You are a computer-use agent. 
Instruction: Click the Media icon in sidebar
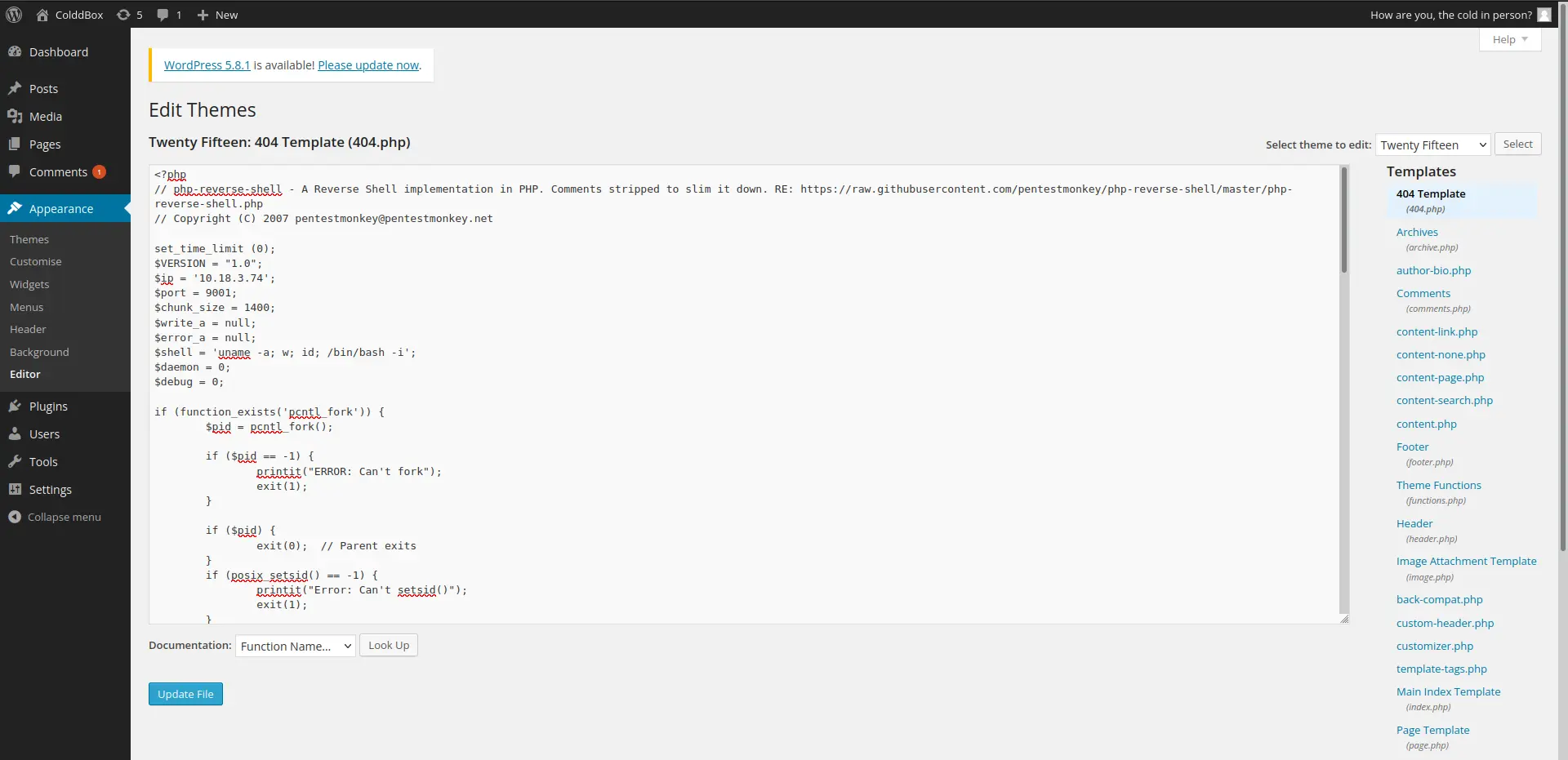15,116
